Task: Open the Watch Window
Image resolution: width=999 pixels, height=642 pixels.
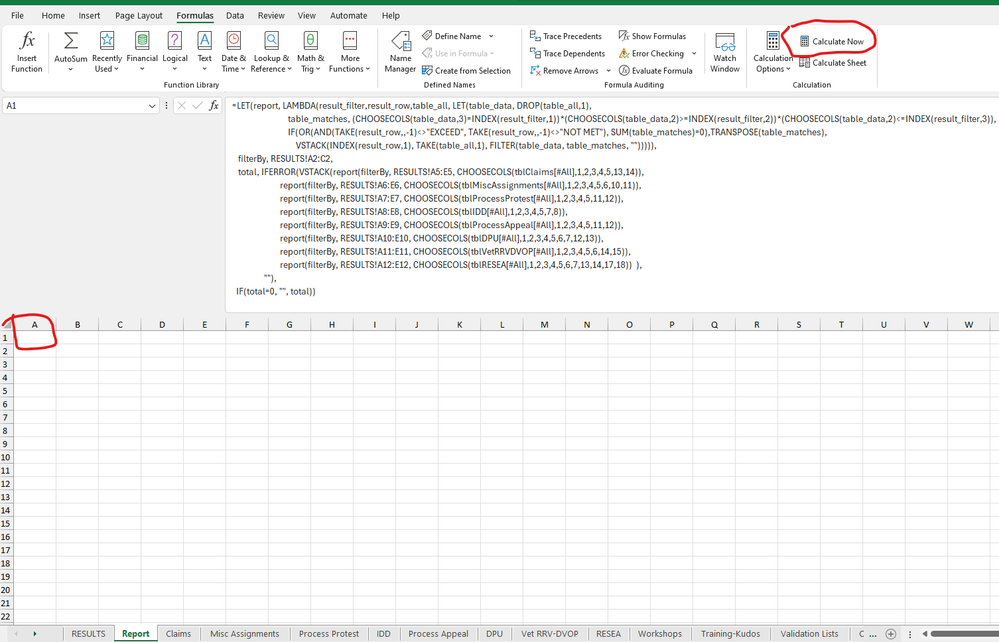Action: pyautogui.click(x=725, y=52)
